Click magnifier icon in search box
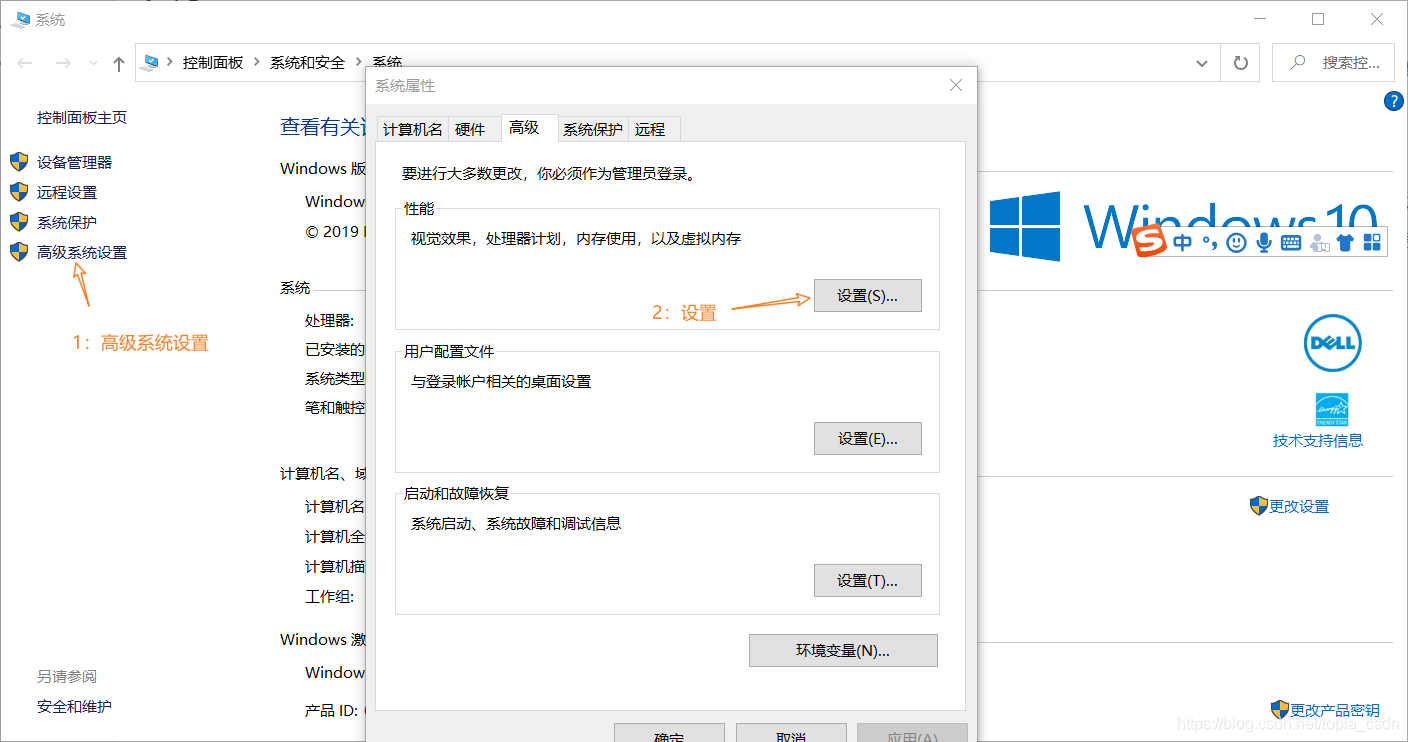Screen dimensions: 1408x742 (x=1298, y=62)
